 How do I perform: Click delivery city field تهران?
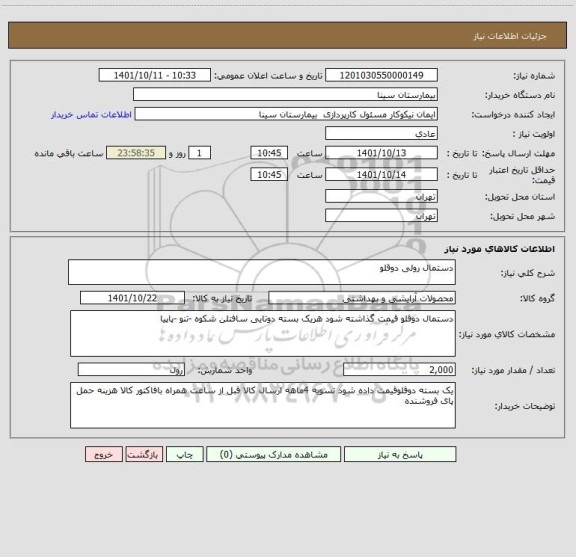(381, 216)
